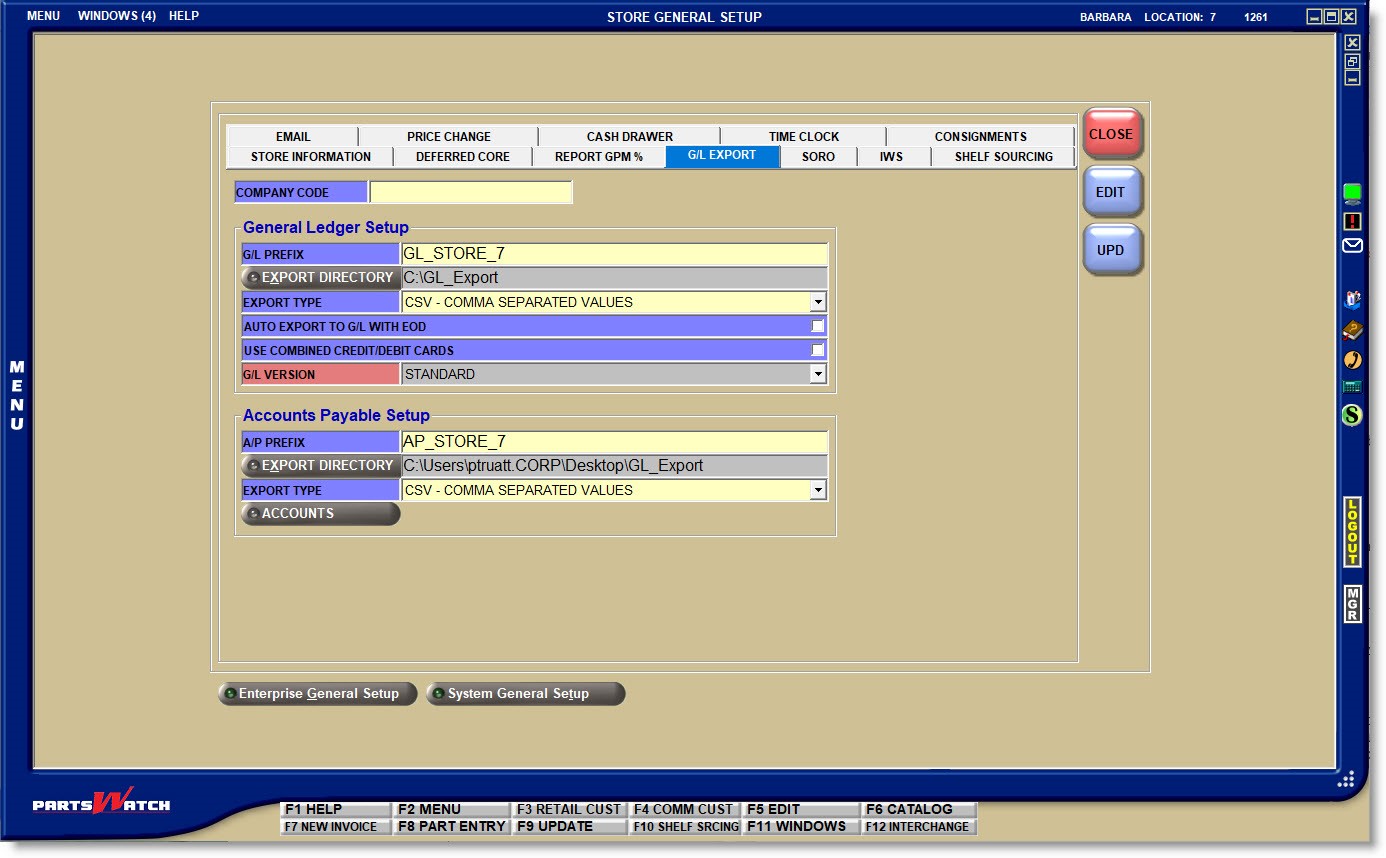1386x858 pixels.
Task: Open Enterprise General Setup
Action: click(317, 694)
